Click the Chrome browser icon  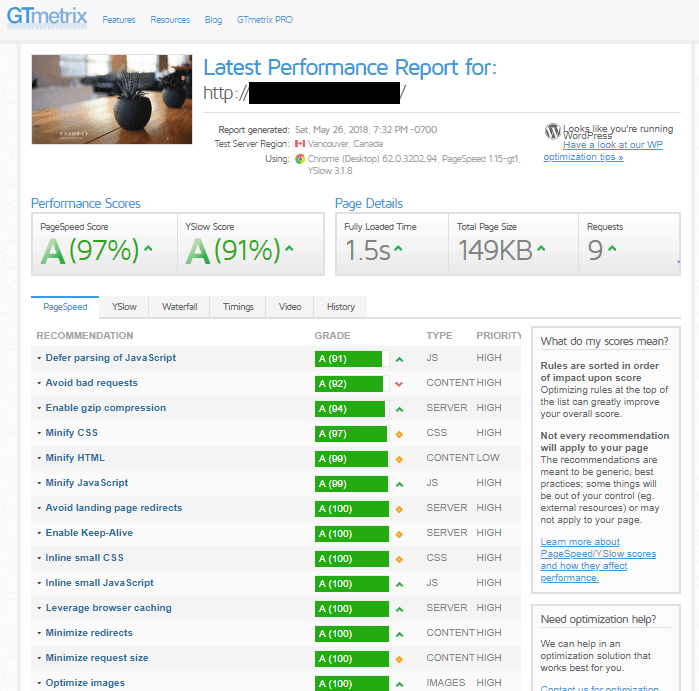coord(300,159)
